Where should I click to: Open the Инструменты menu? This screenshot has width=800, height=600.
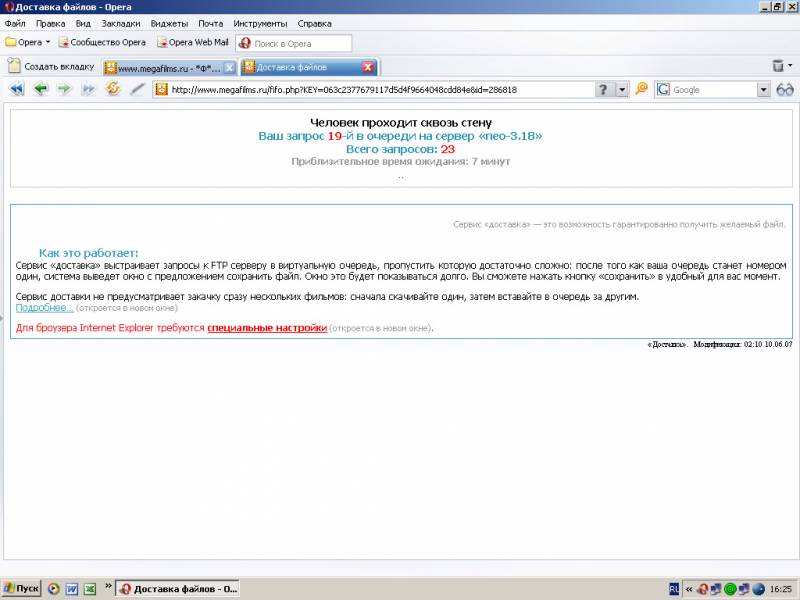(x=260, y=23)
